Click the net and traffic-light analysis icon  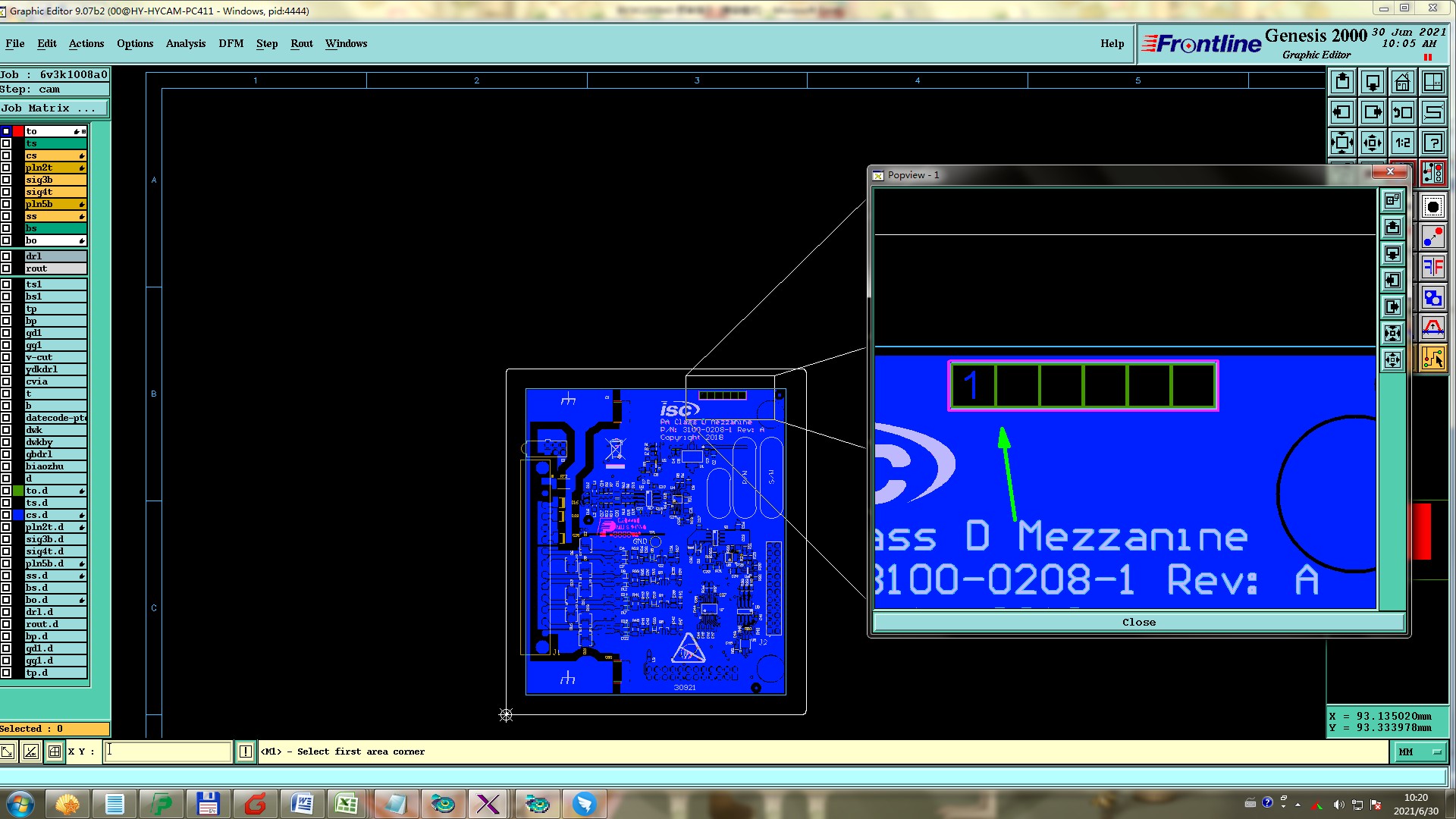point(1433,173)
